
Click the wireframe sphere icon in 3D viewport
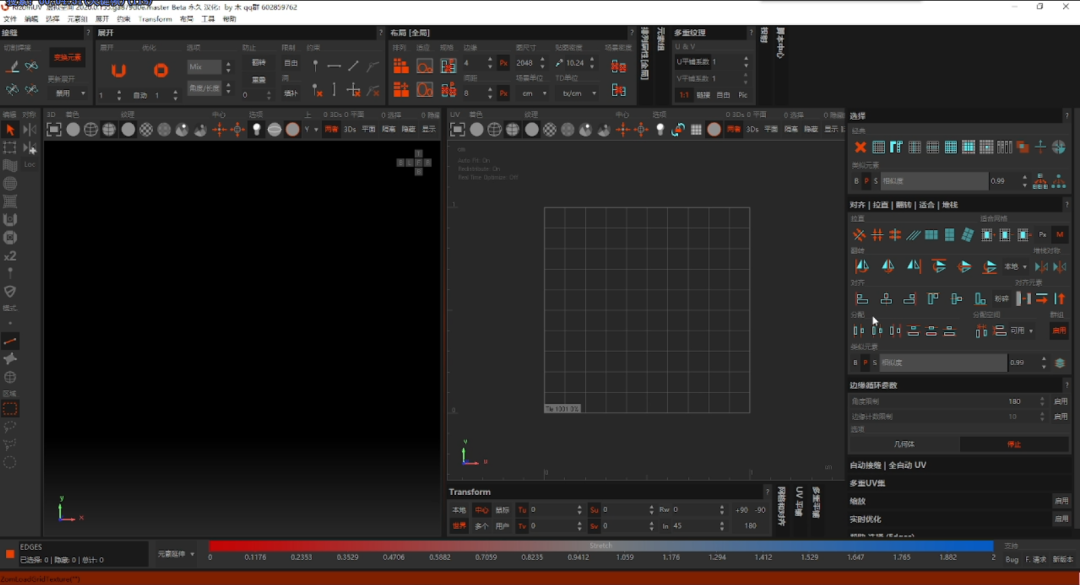coord(91,130)
